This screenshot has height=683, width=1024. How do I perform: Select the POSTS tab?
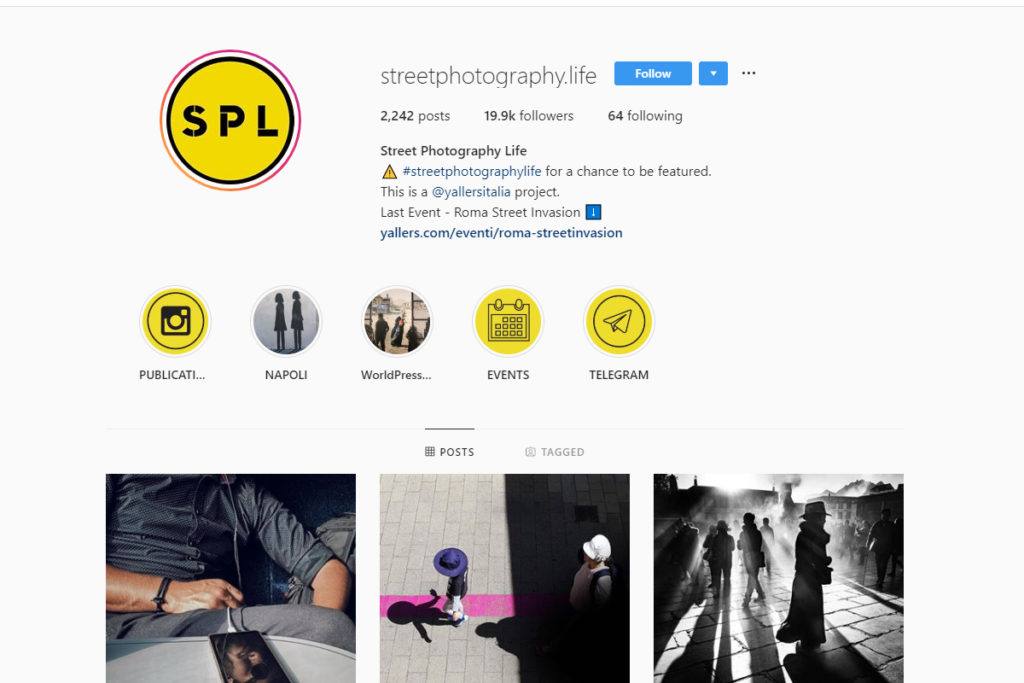point(449,452)
